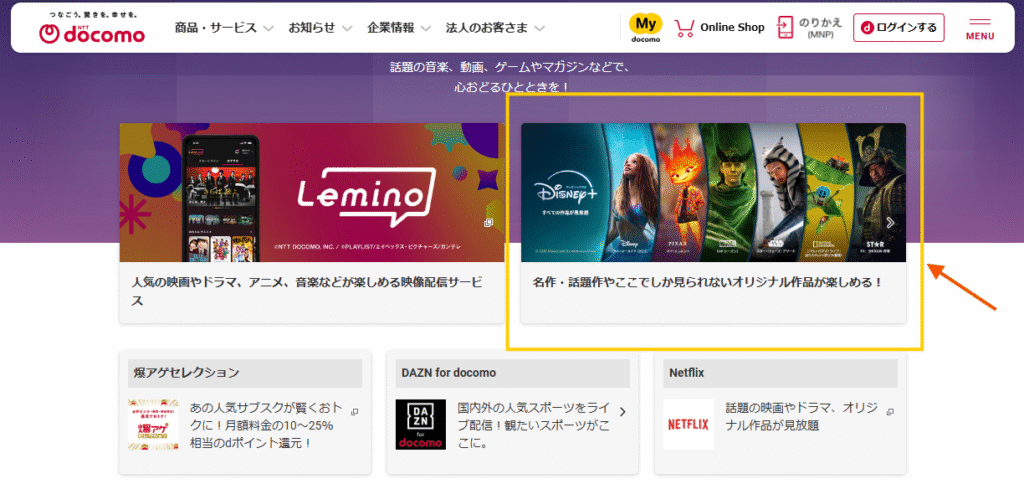The height and width of the screenshot is (484, 1024).
Task: Open the Disney+ banner image
Action: 712,192
